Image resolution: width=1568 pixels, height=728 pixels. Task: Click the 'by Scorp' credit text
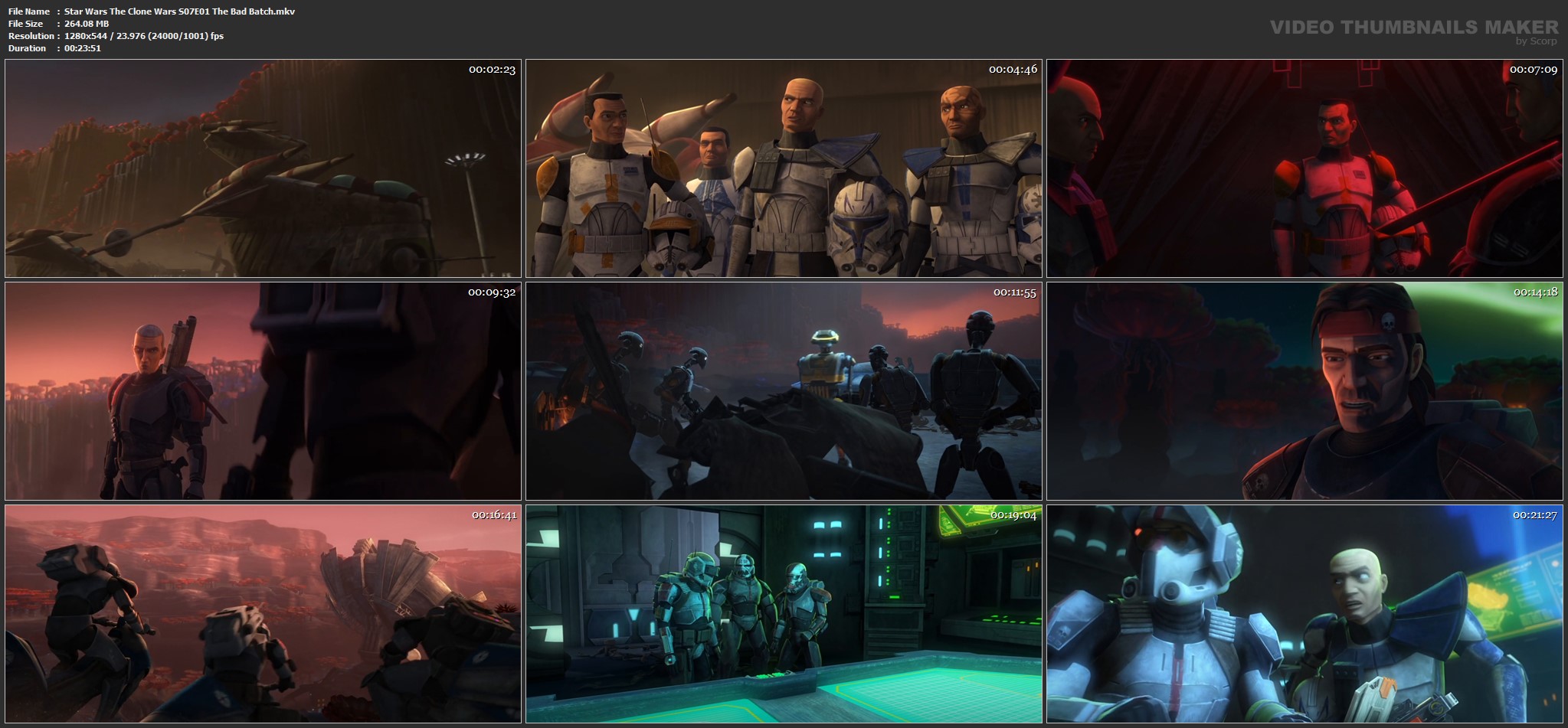tap(1536, 41)
